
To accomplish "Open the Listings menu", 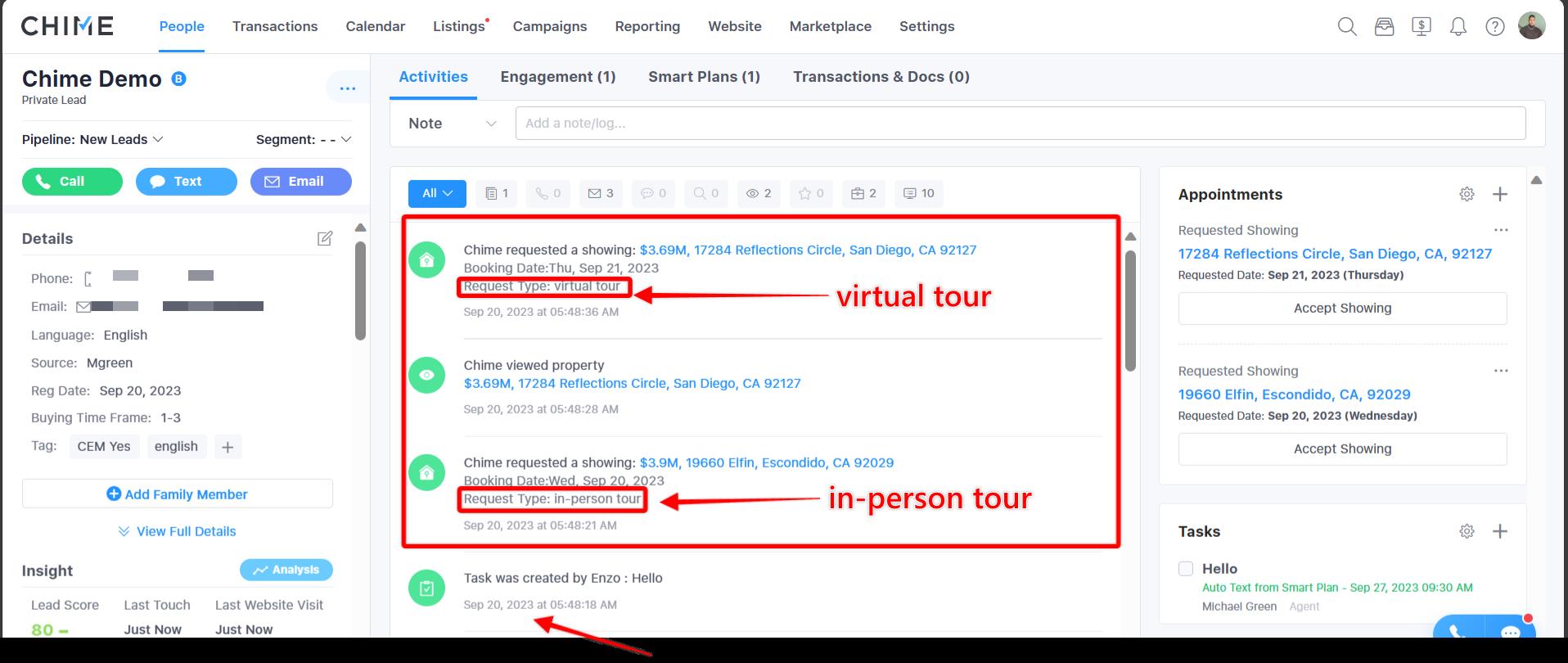I will [x=459, y=26].
